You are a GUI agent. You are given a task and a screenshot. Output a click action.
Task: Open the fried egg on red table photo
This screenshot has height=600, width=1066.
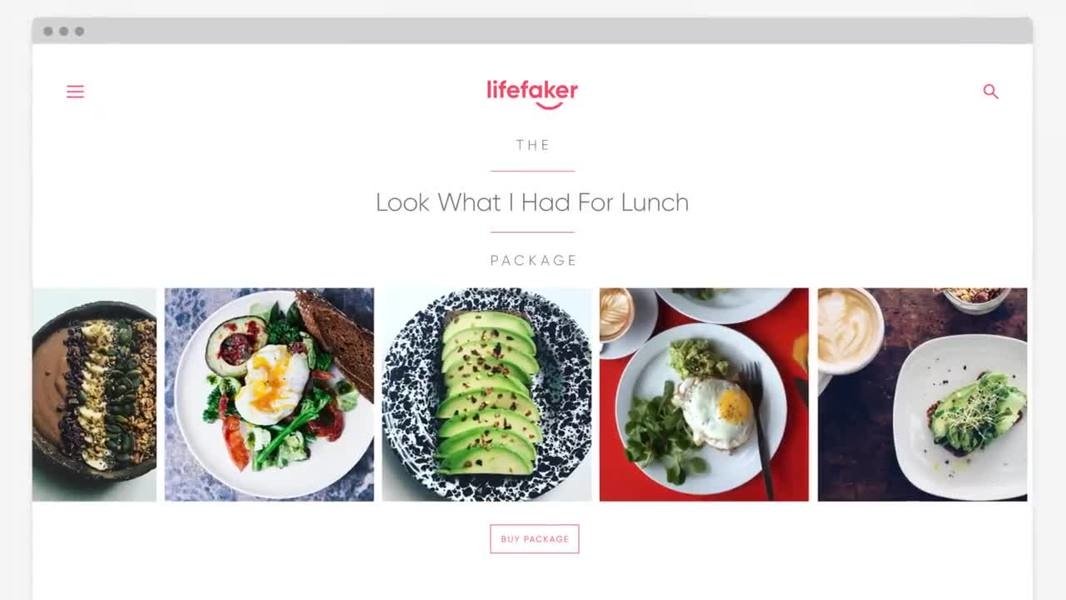pyautogui.click(x=704, y=395)
